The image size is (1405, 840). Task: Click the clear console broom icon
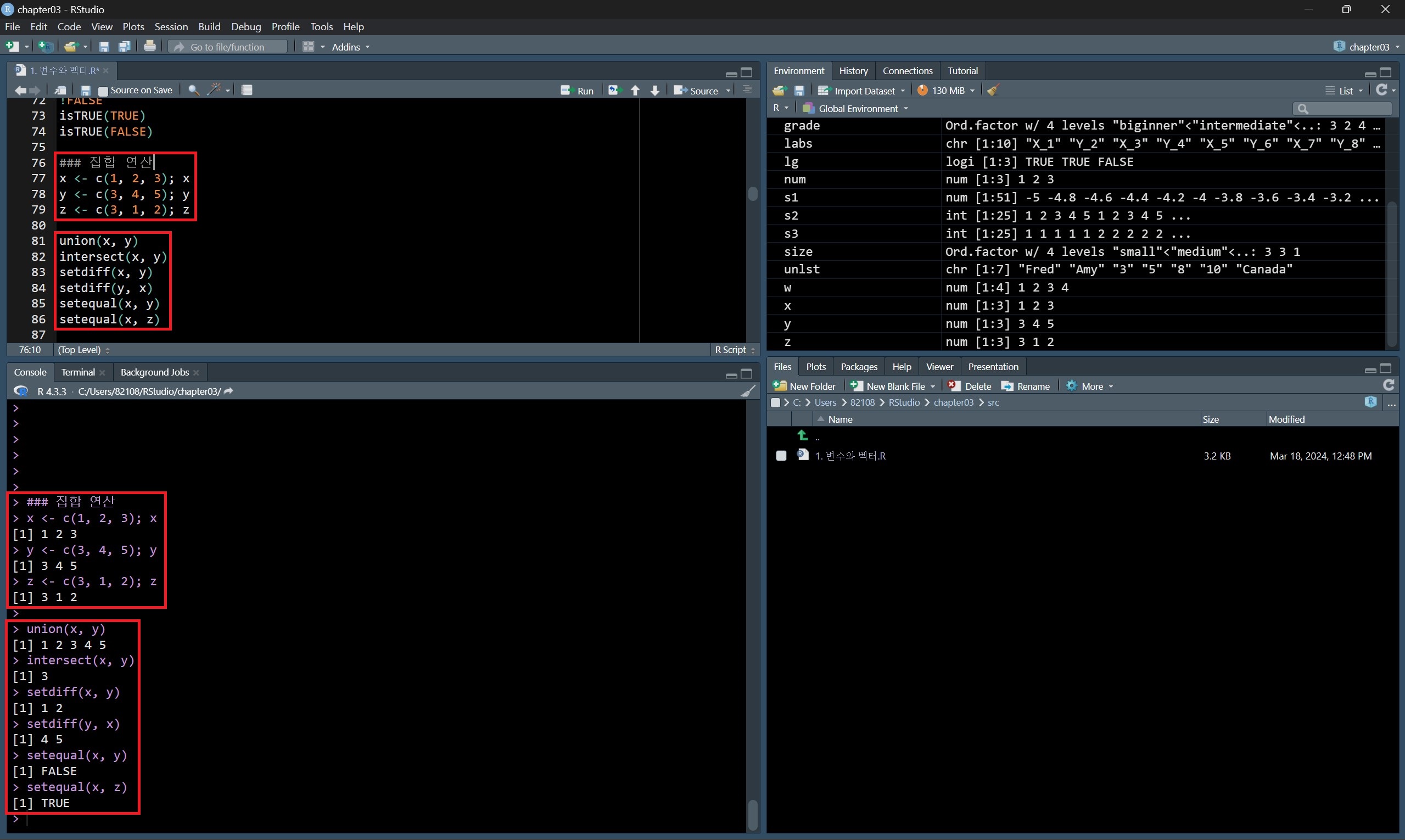pyautogui.click(x=748, y=391)
